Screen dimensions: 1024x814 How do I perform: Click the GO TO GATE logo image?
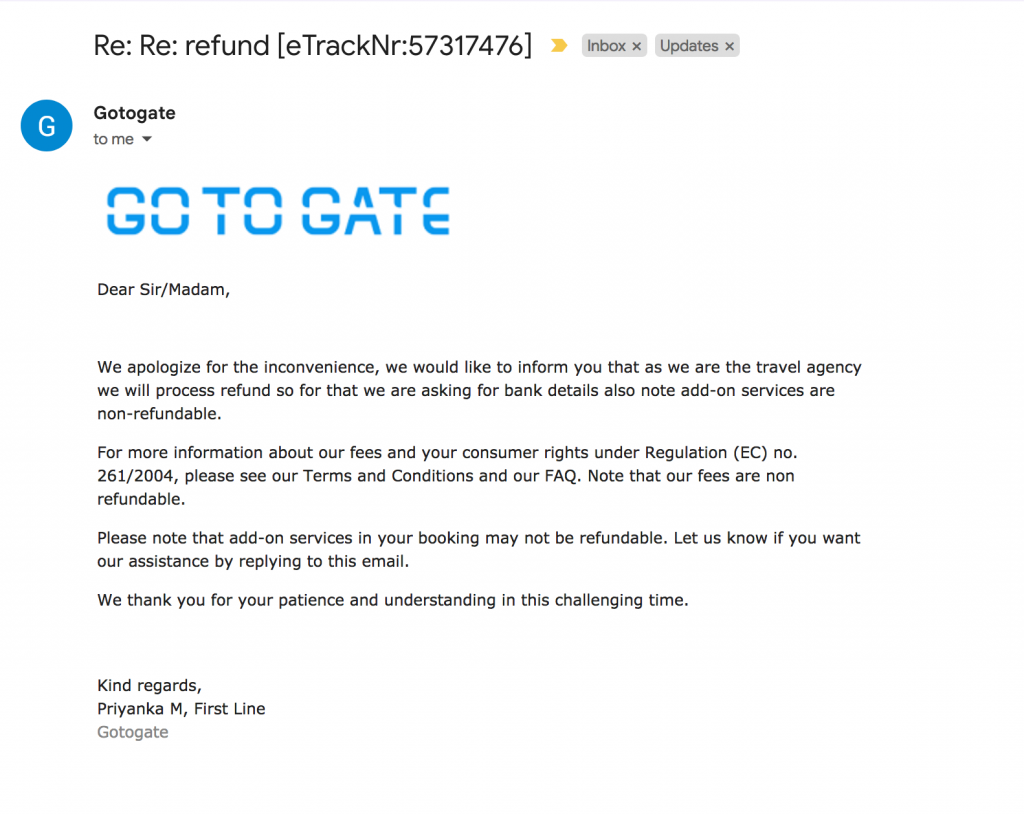[x=278, y=211]
